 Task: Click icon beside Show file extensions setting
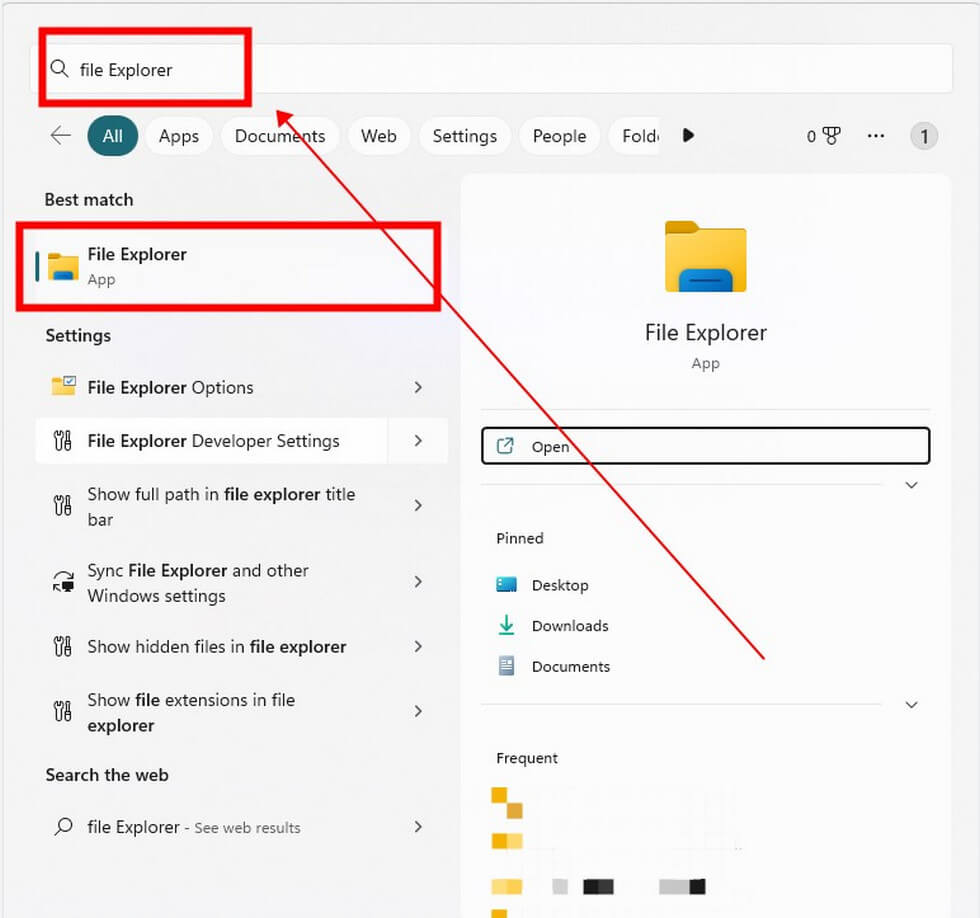pyautogui.click(x=62, y=711)
